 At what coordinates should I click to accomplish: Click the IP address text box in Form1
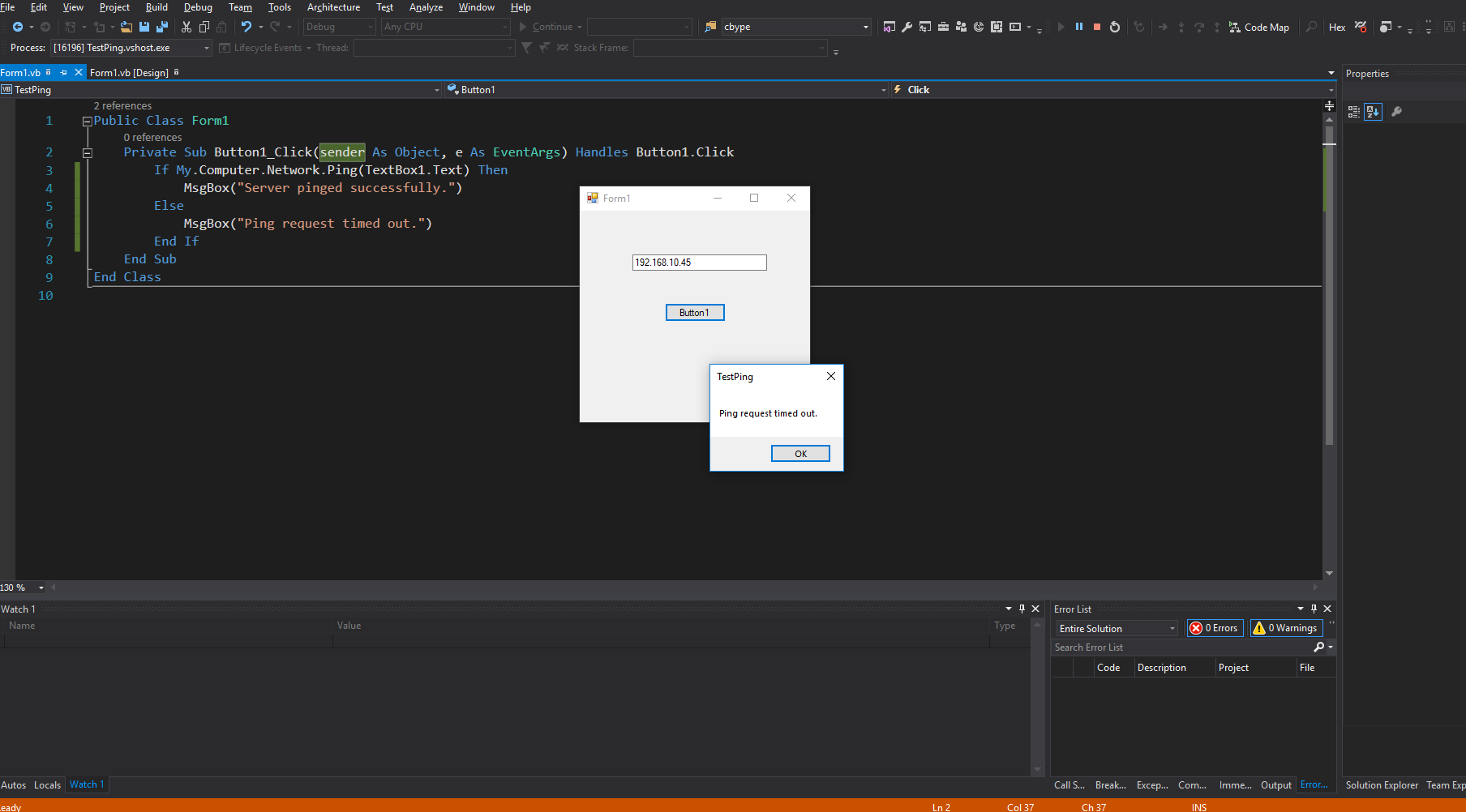(699, 263)
